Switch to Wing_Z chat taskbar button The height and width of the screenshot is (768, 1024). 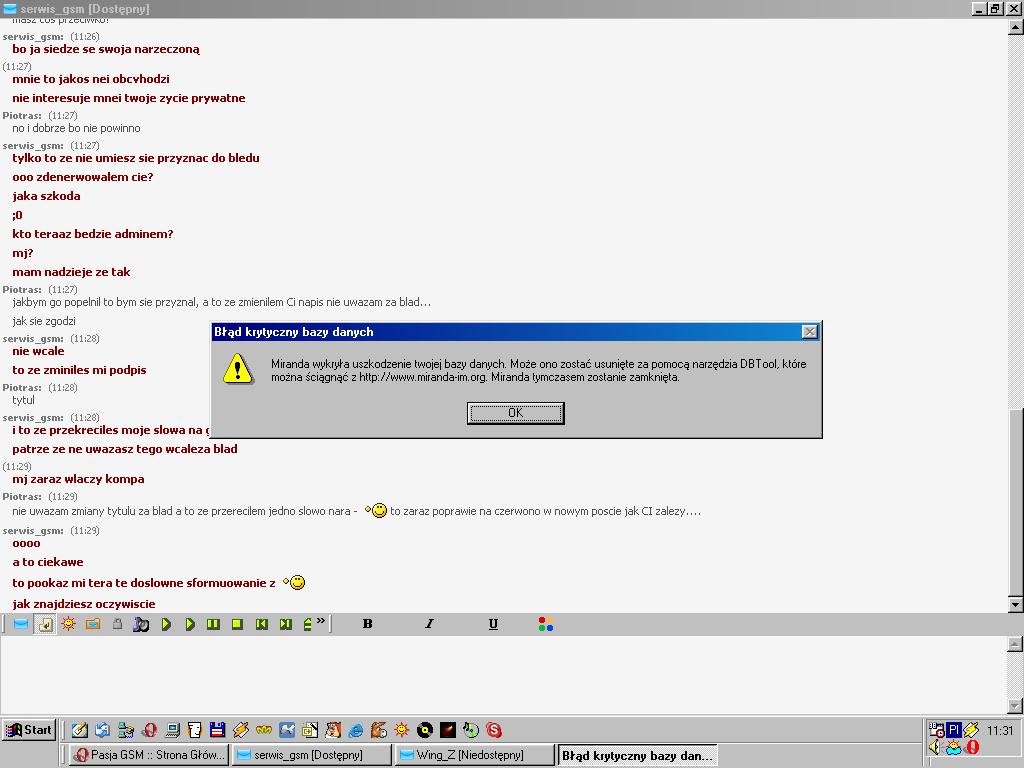pyautogui.click(x=474, y=755)
